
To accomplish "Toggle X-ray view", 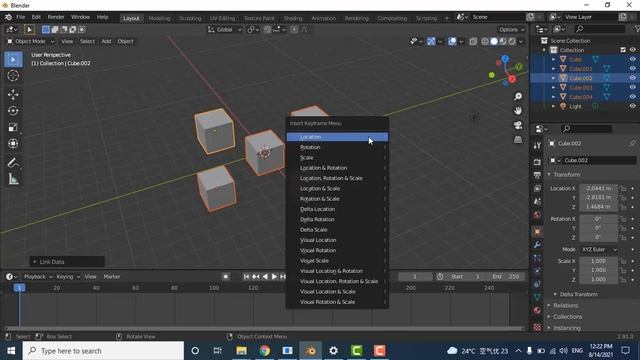I will click(473, 41).
